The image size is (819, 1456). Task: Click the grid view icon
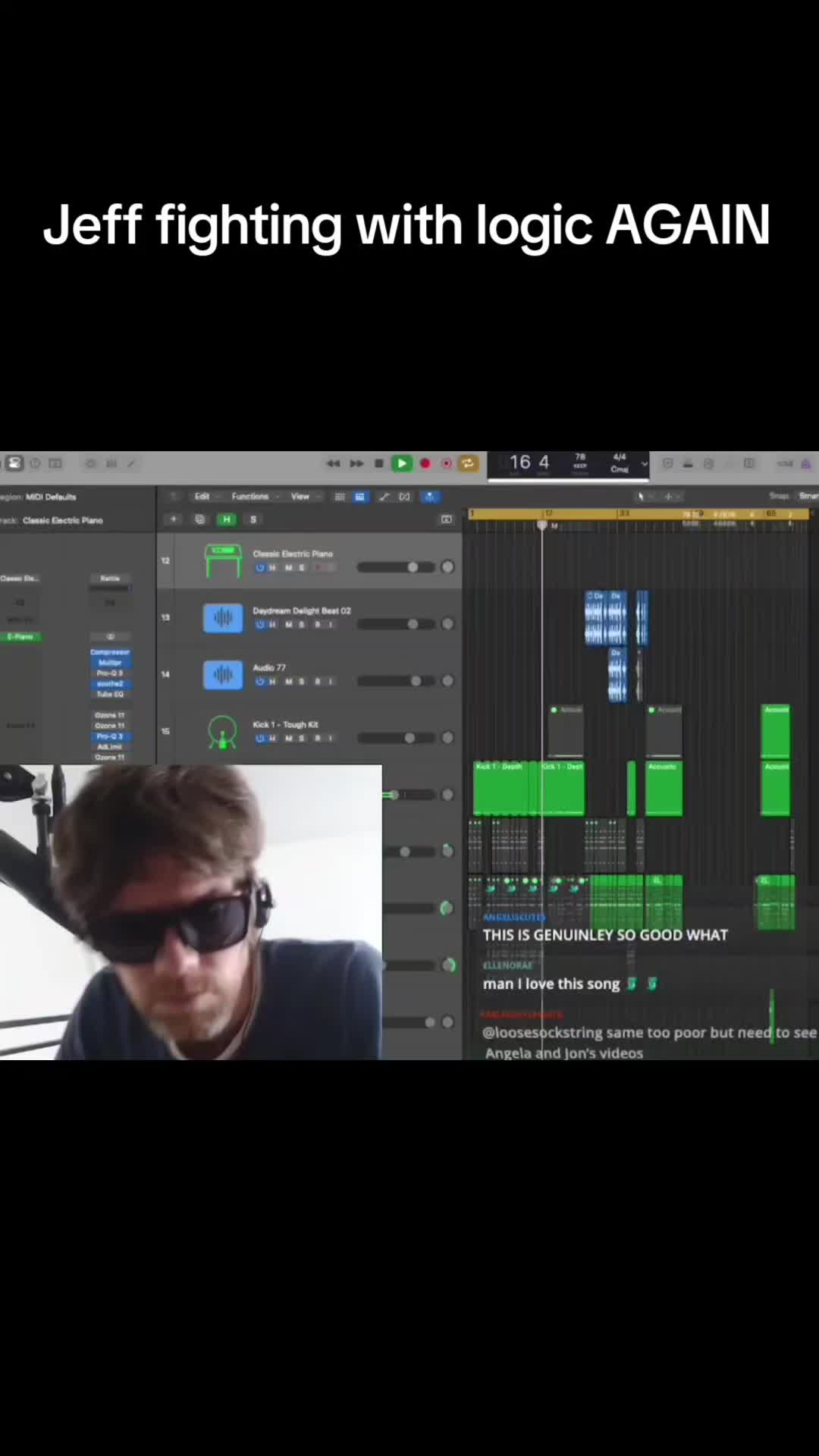[340, 497]
